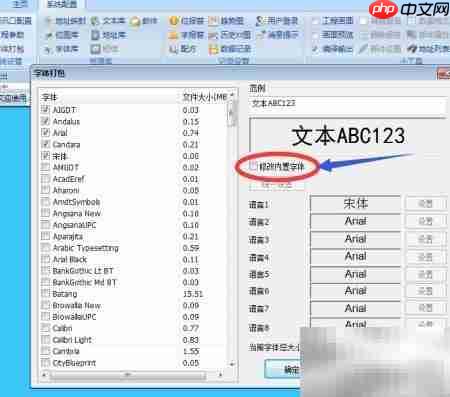Select the Angsana New row in font list
Screen dimensions: 450x397
[133, 213]
